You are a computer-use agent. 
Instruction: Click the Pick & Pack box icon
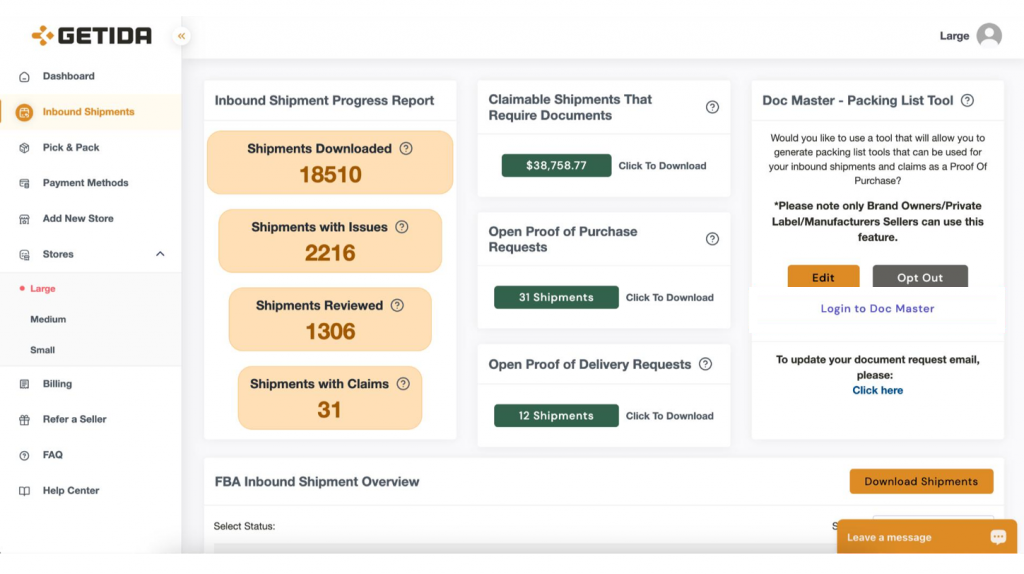tap(24, 148)
